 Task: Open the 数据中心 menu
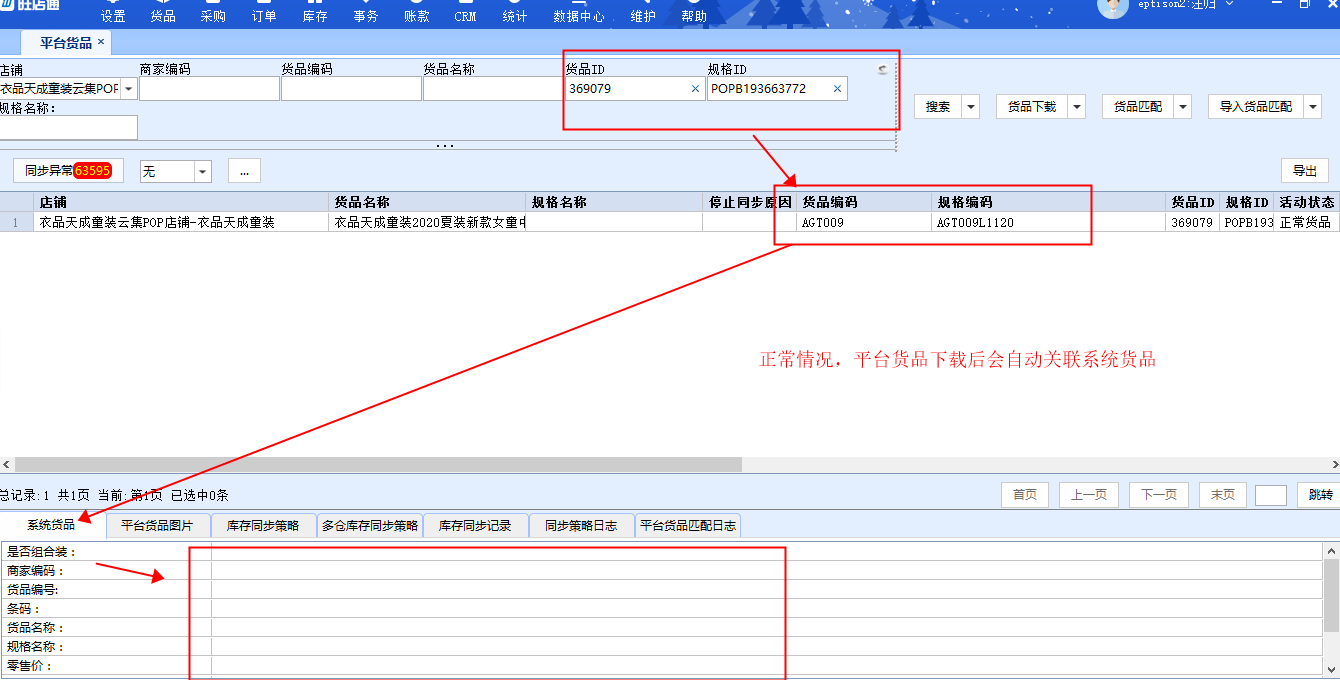[579, 16]
